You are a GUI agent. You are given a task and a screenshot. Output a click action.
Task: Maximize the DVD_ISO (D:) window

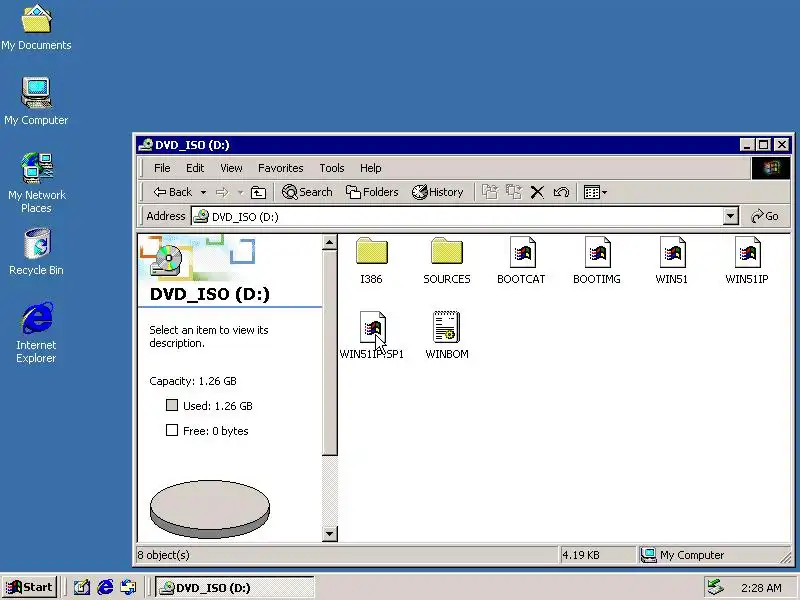(764, 145)
